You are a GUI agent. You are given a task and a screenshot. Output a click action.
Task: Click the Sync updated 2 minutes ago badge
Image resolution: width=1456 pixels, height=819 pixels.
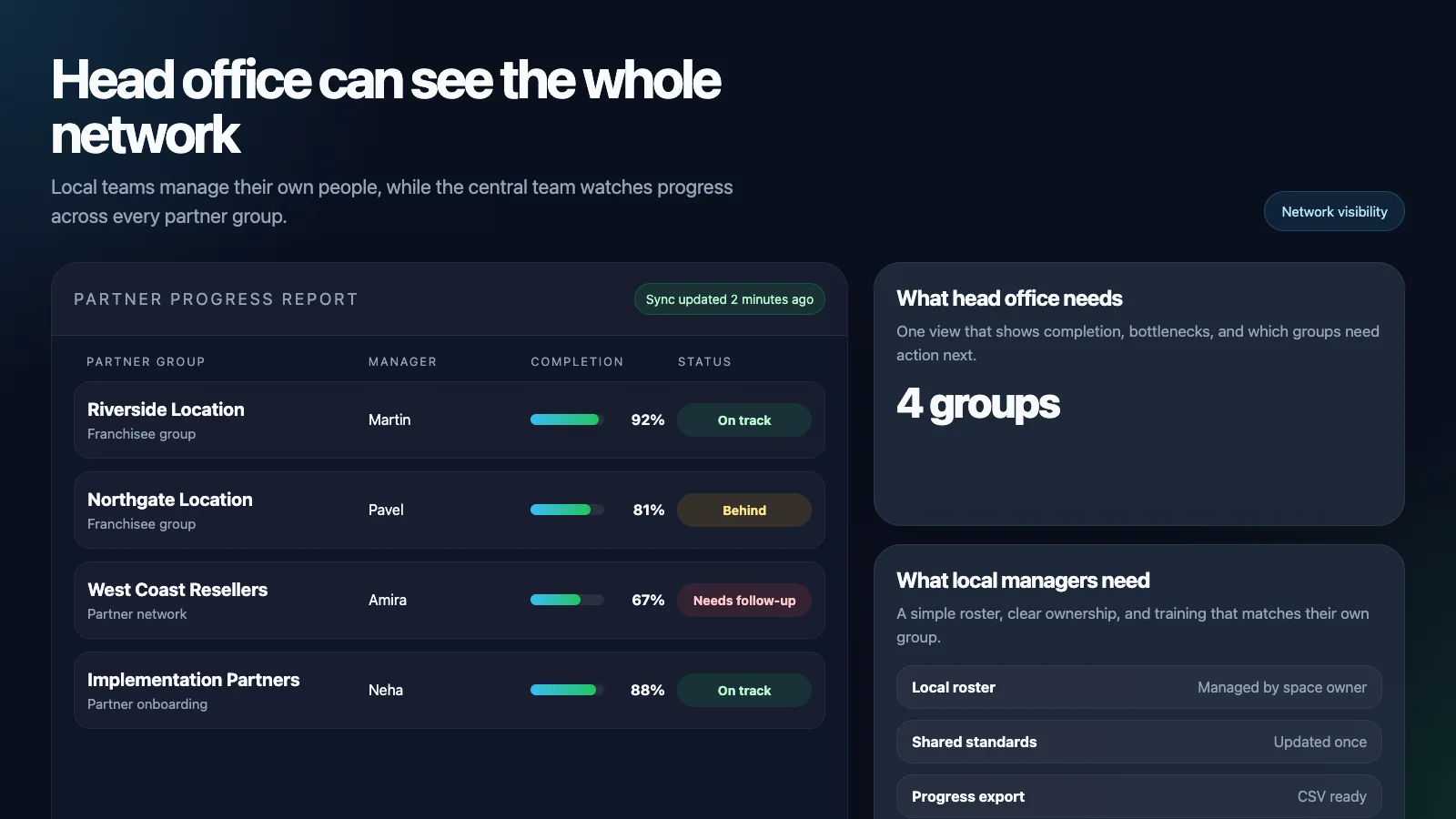[730, 299]
